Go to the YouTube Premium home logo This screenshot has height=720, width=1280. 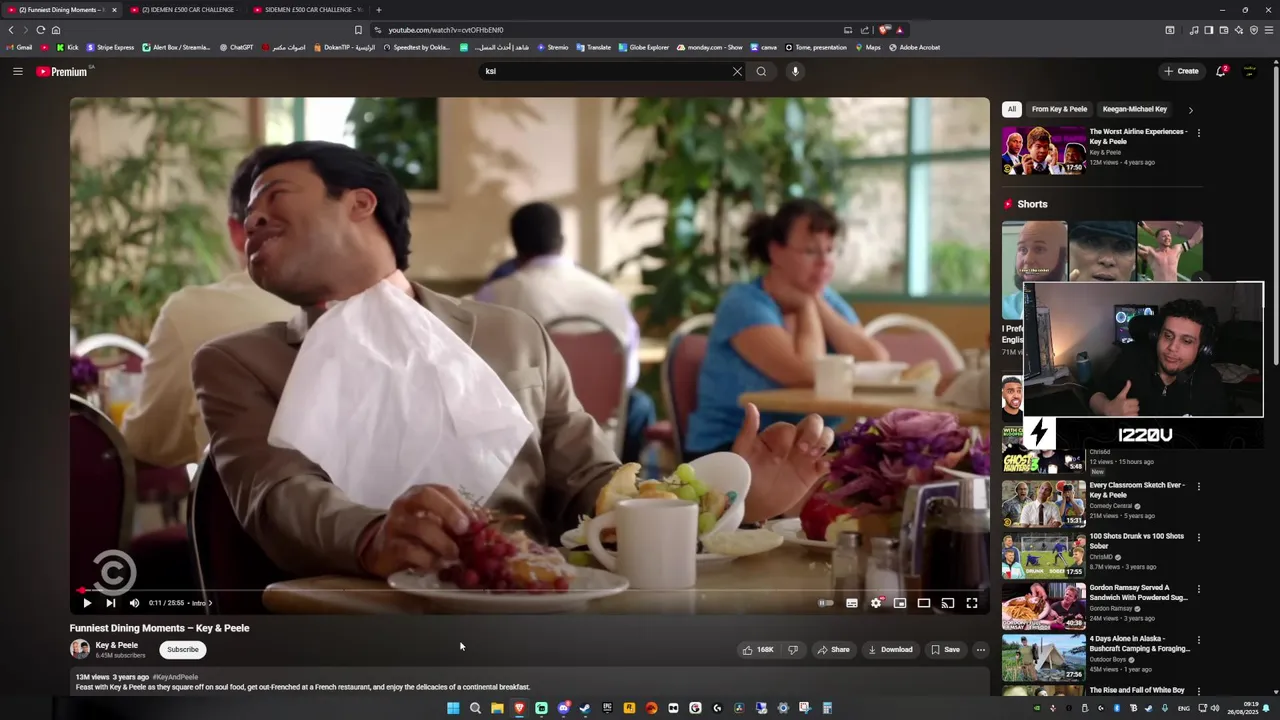click(64, 71)
